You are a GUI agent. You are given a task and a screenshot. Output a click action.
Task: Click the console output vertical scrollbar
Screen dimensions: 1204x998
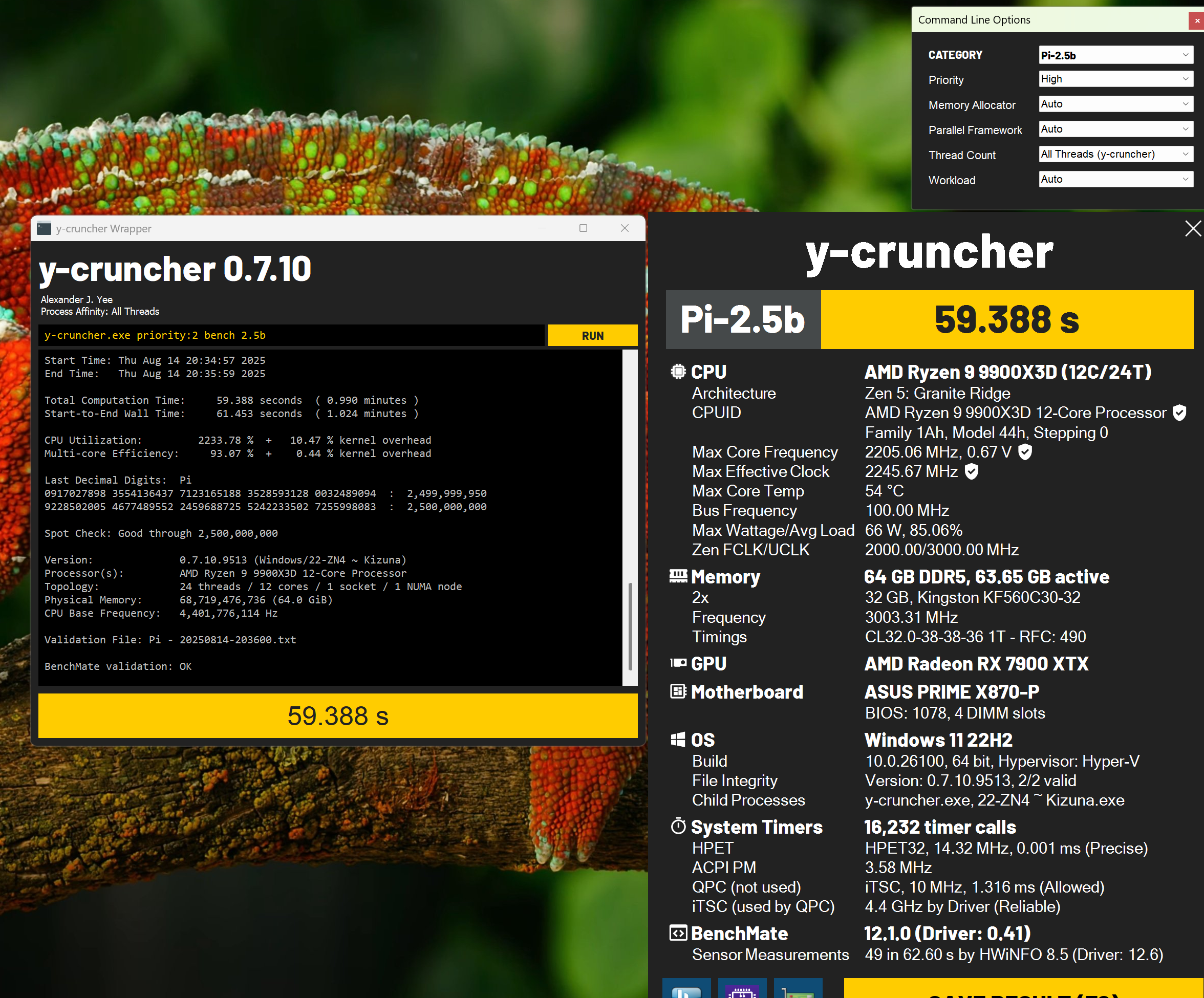[630, 625]
